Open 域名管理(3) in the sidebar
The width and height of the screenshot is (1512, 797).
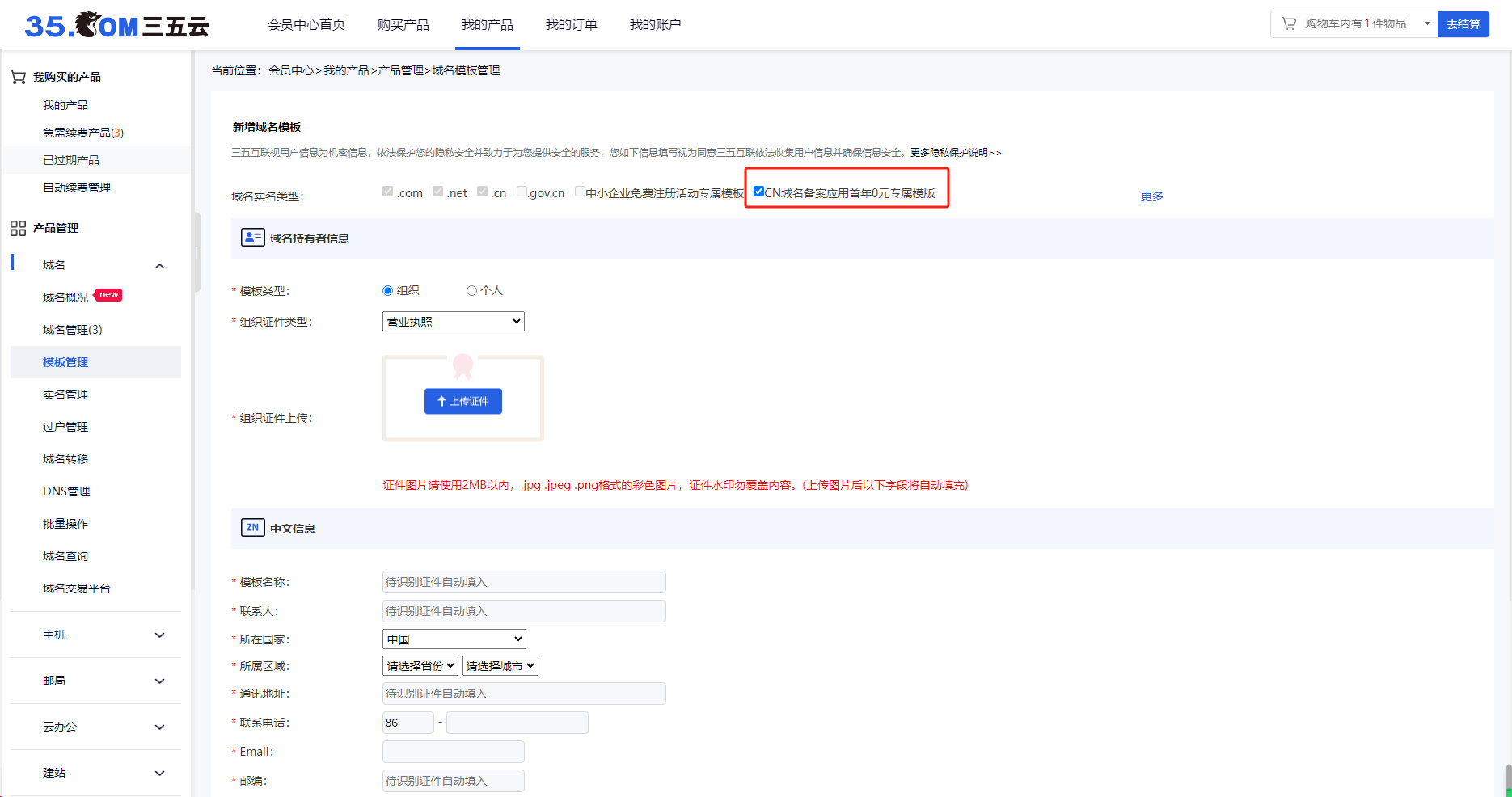coord(73,330)
